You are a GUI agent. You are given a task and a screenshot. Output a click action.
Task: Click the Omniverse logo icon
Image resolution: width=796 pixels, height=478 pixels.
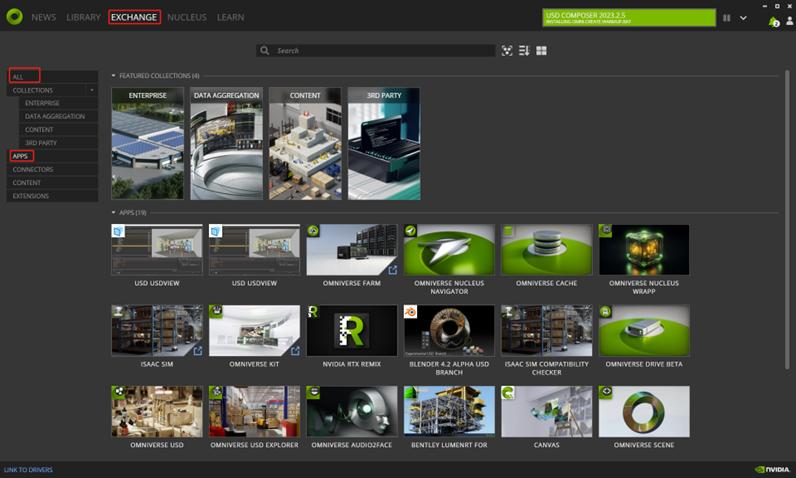pos(14,17)
